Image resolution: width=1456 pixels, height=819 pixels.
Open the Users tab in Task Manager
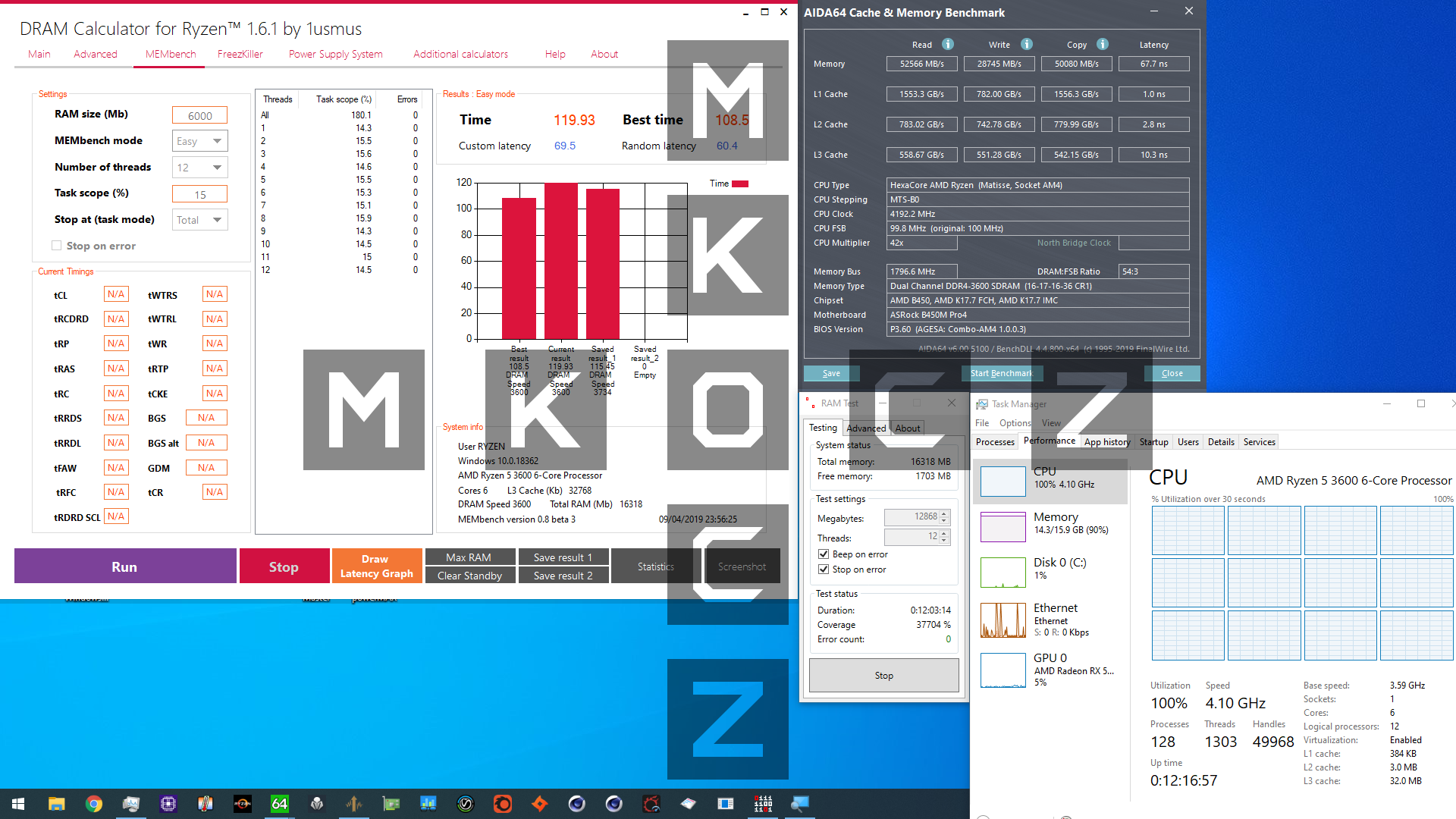coord(1188,442)
